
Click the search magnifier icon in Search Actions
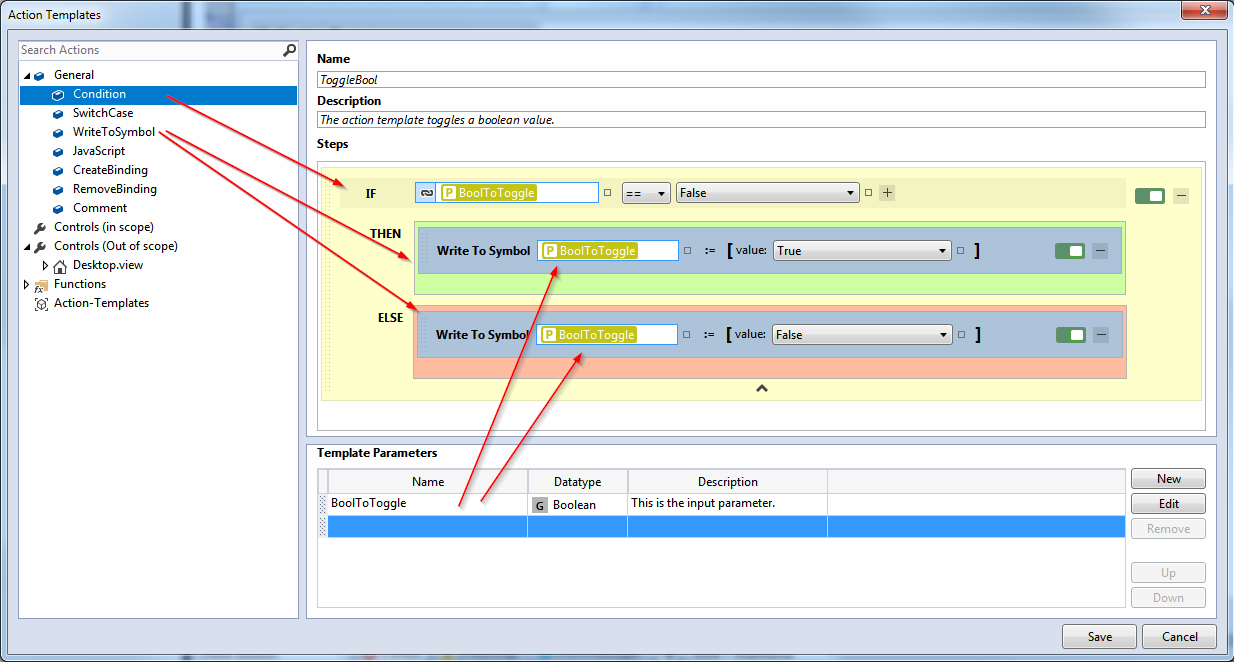289,50
